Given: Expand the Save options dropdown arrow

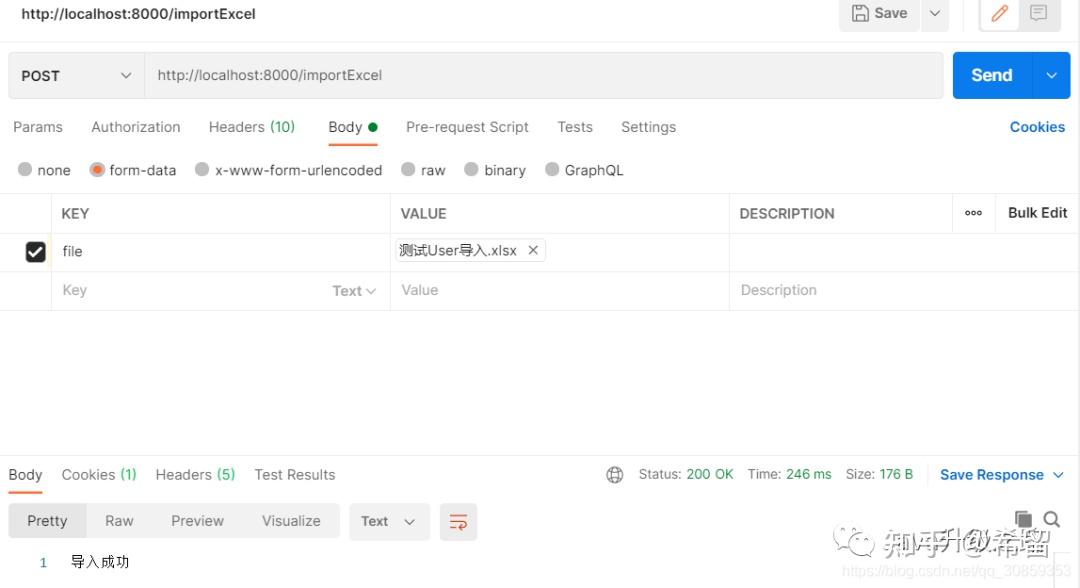Looking at the screenshot, I should coord(935,14).
